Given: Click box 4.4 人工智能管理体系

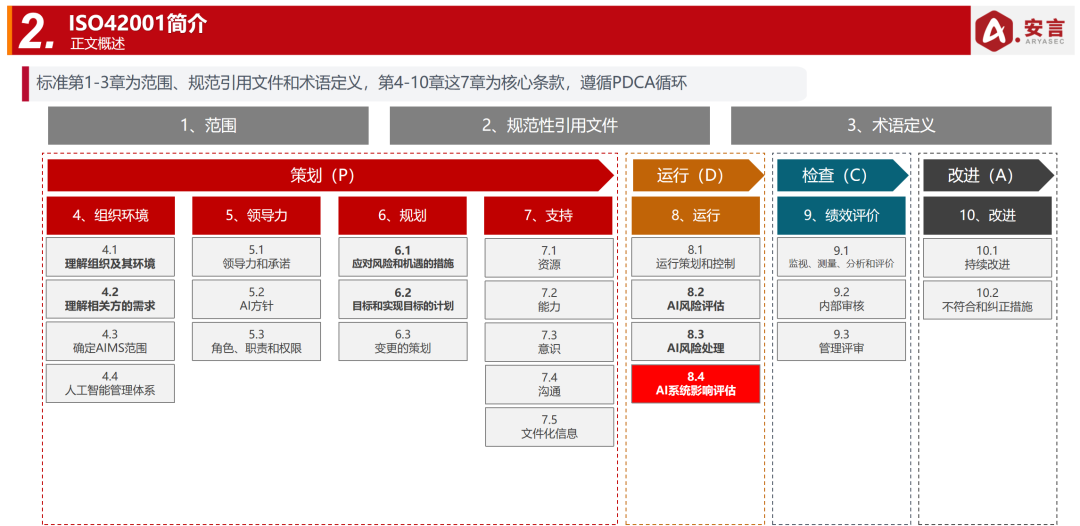Looking at the screenshot, I should 111,383.
